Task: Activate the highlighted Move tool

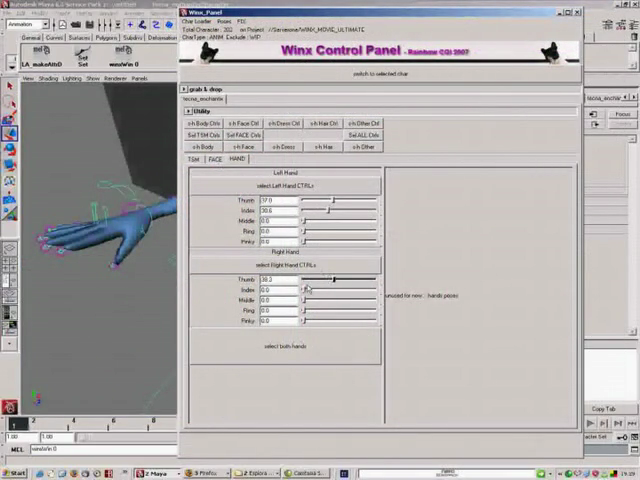Action: (10, 133)
